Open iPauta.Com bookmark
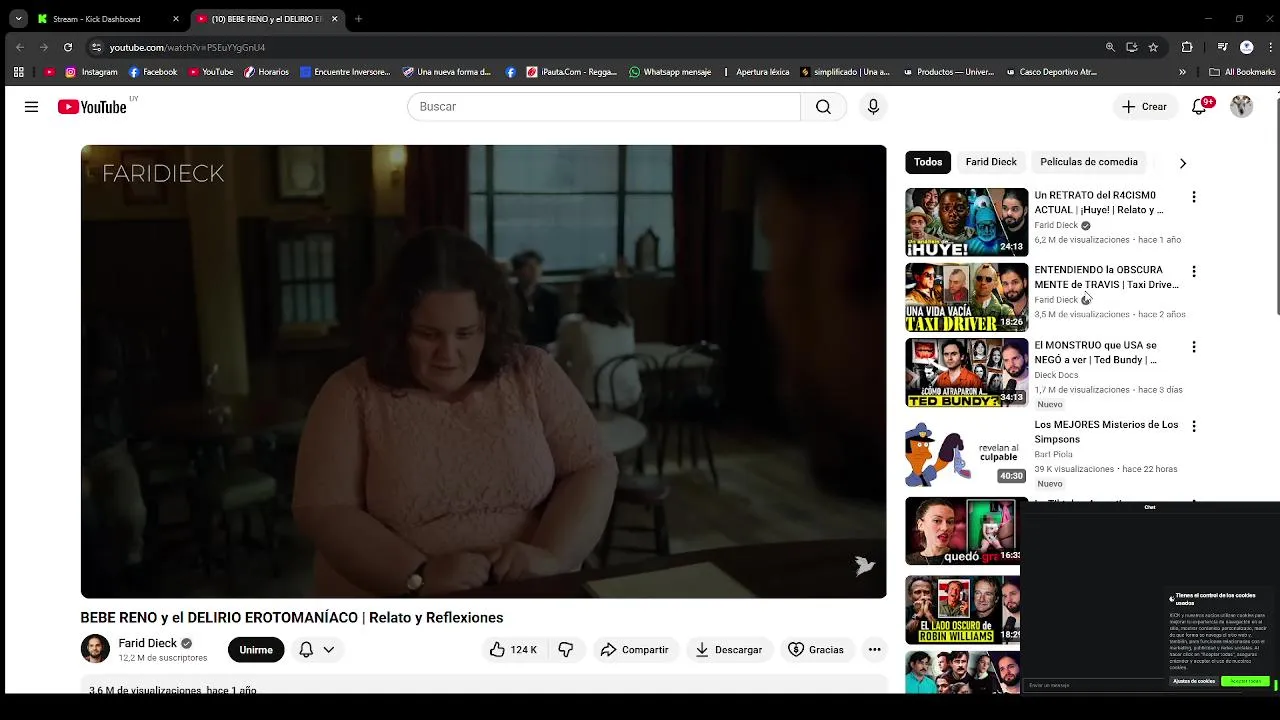Viewport: 1280px width, 720px height. pyautogui.click(x=573, y=72)
